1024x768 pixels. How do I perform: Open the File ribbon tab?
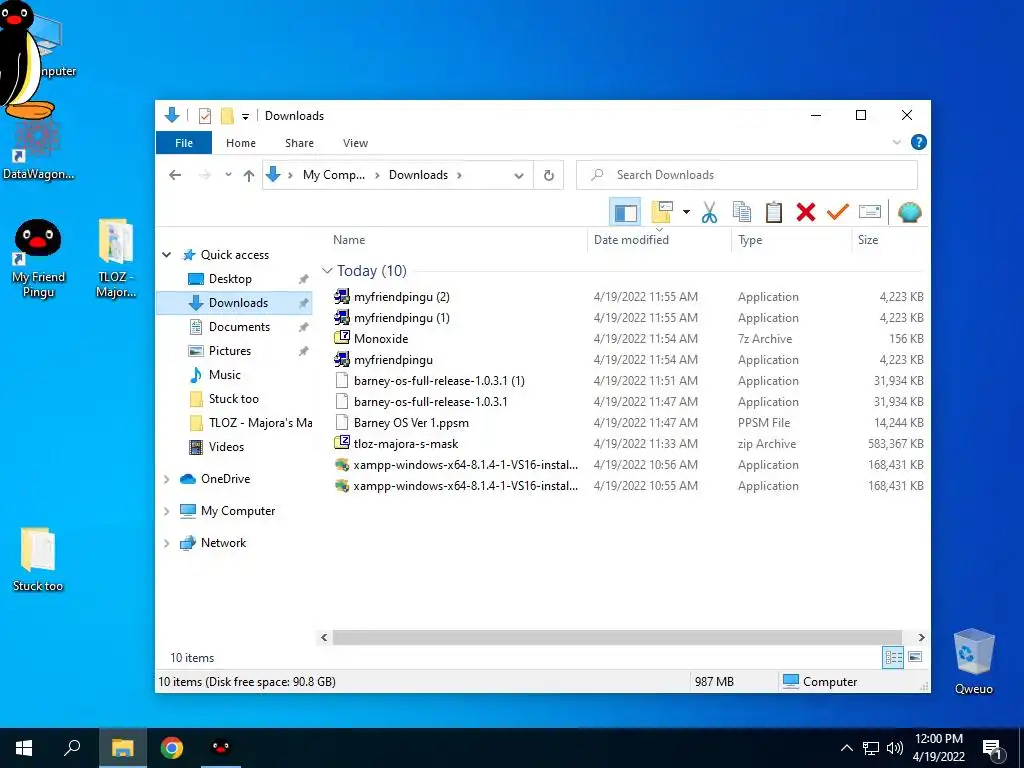click(184, 143)
